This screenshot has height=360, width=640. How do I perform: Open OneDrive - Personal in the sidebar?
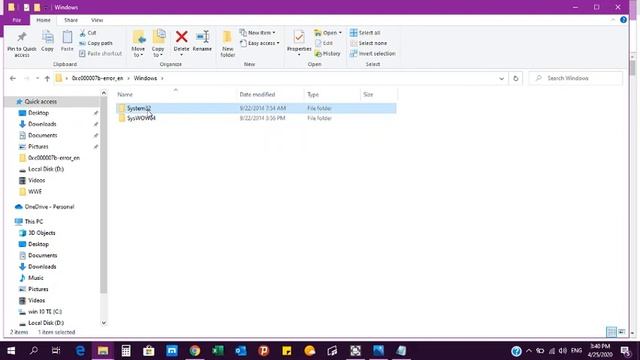(49, 207)
